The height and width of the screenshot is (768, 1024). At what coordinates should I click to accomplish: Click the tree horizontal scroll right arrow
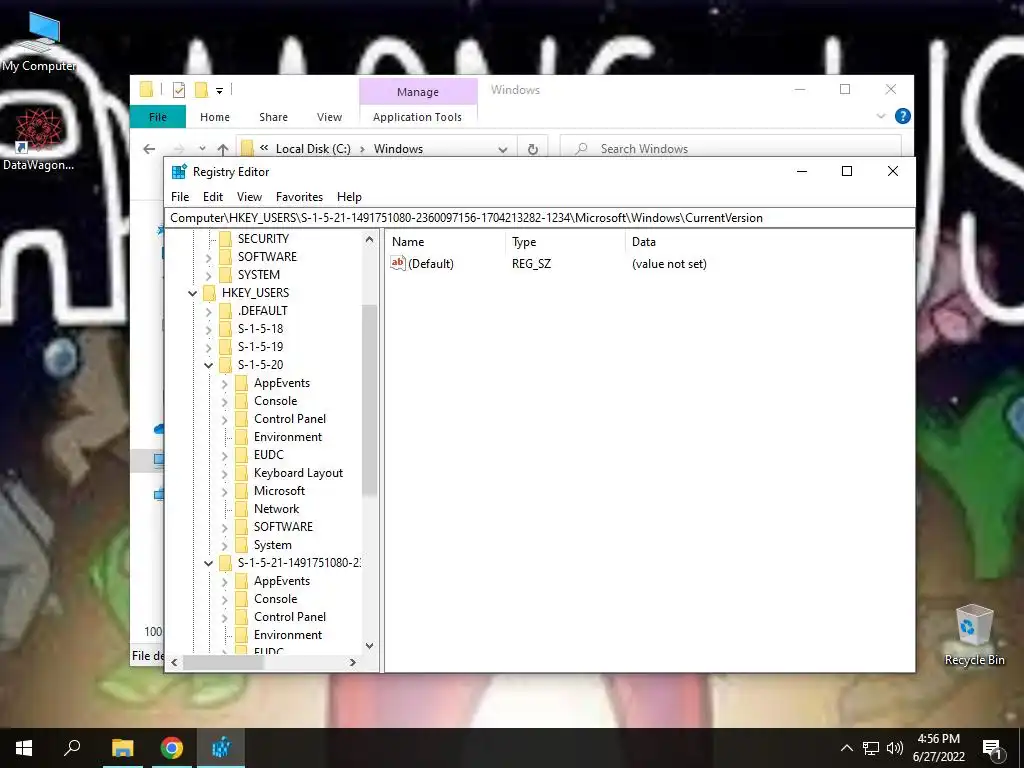(353, 662)
